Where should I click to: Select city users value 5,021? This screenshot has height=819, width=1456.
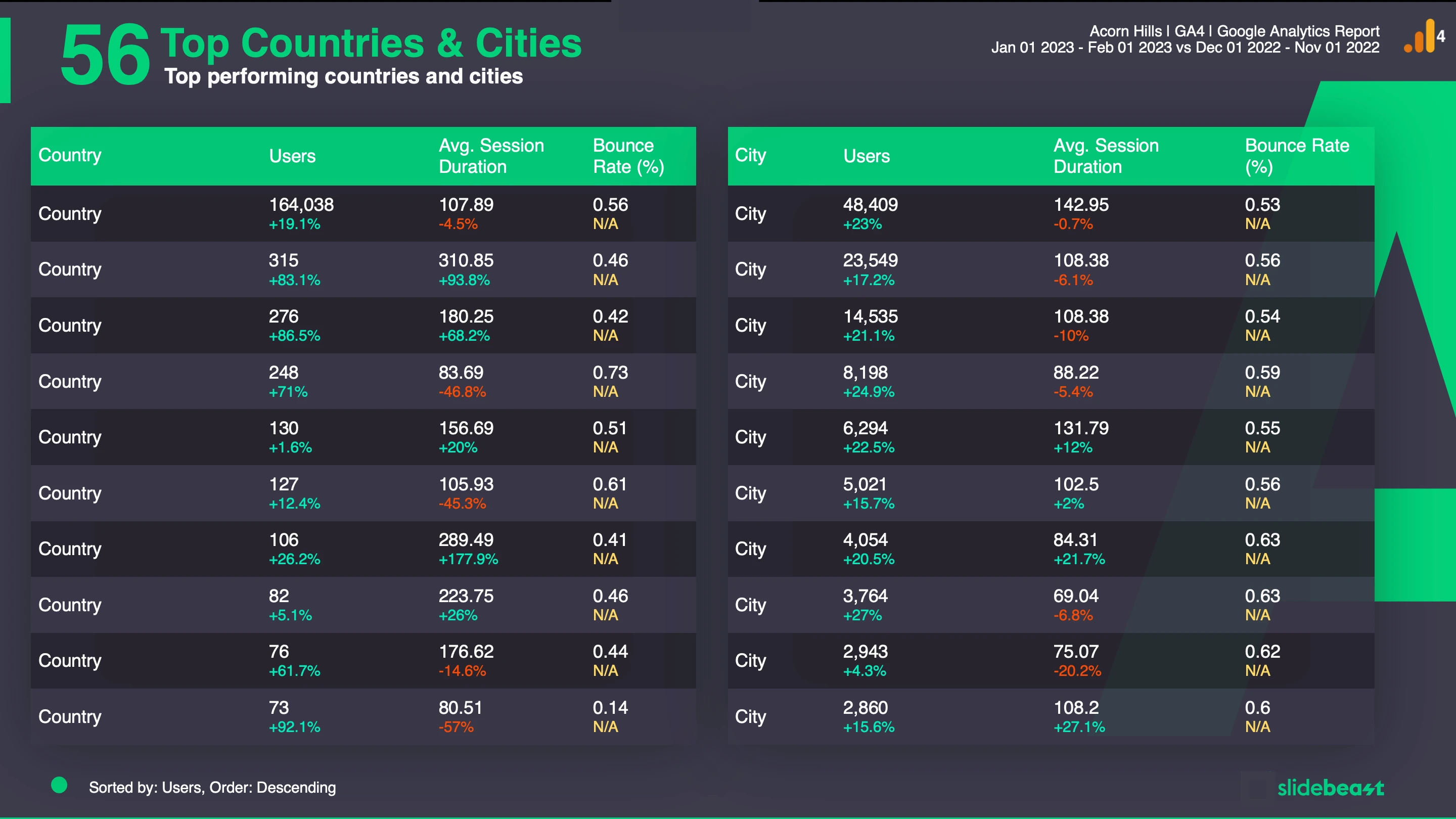click(x=865, y=484)
